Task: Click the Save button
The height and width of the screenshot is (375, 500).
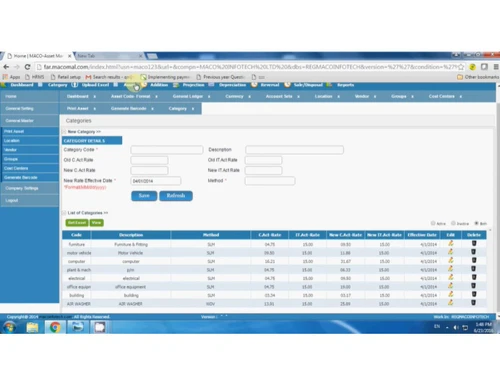Action: tap(144, 196)
